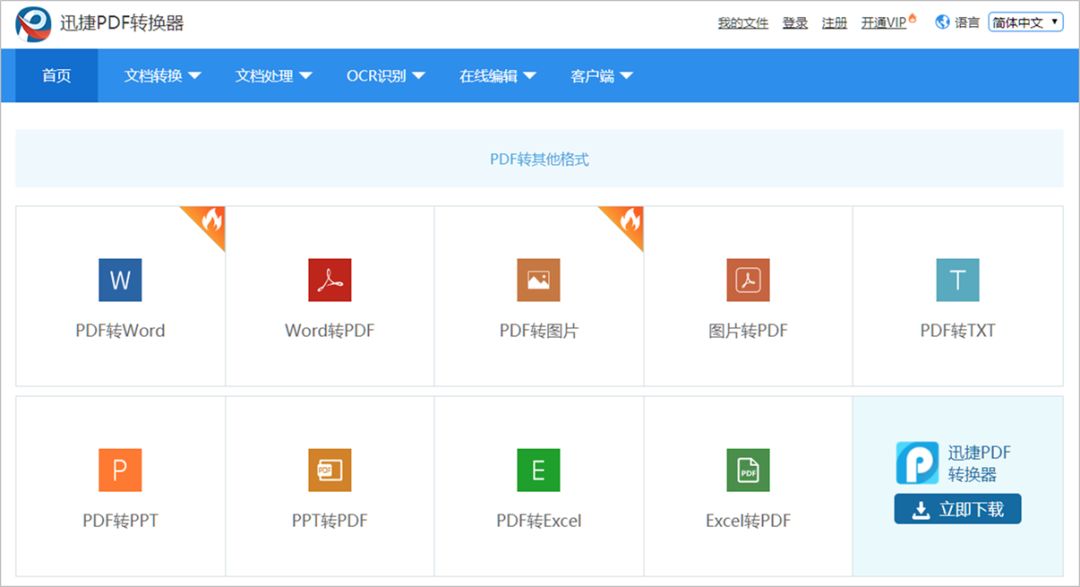Select the PDF转TXT label
Viewport: 1080px width, 587px height.
pyautogui.click(x=957, y=331)
